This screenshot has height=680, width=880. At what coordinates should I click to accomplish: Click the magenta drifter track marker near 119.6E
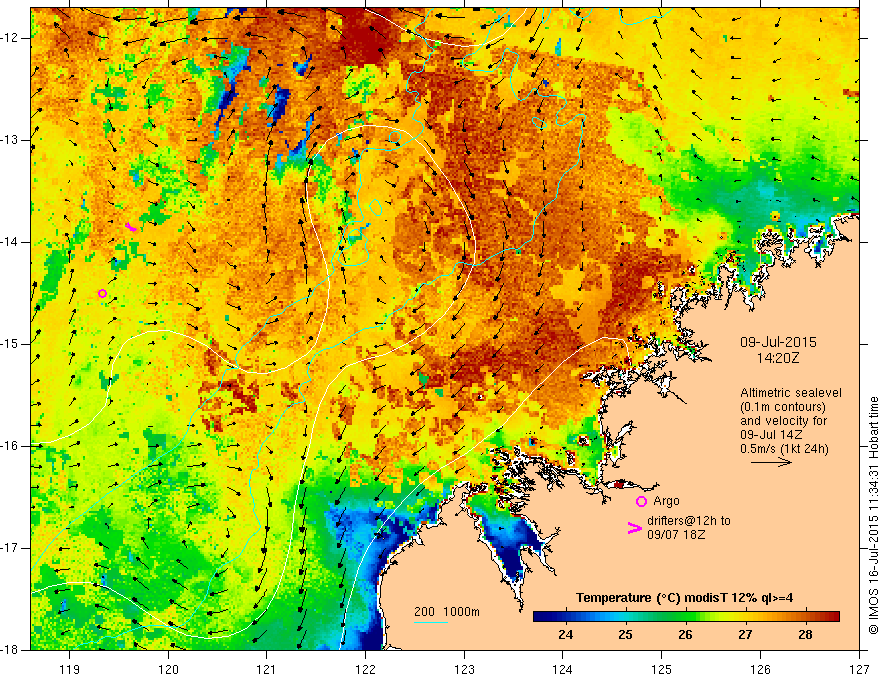click(x=131, y=227)
